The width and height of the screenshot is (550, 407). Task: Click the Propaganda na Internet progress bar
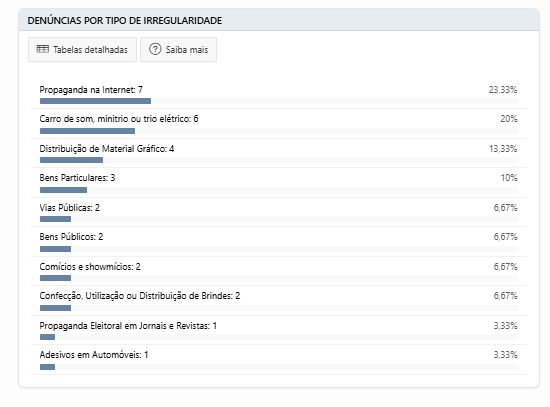(95, 101)
